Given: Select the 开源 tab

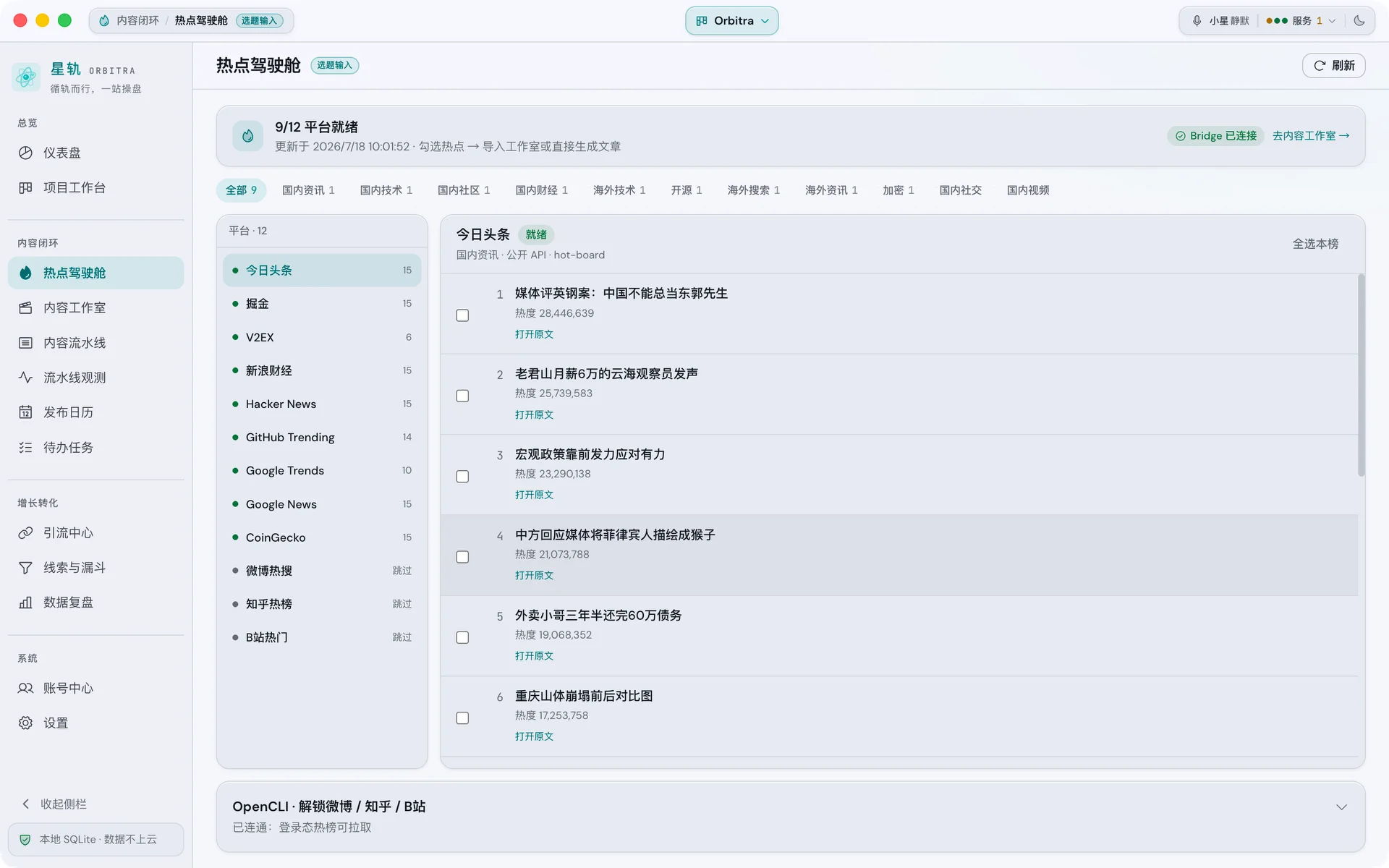Looking at the screenshot, I should point(686,190).
